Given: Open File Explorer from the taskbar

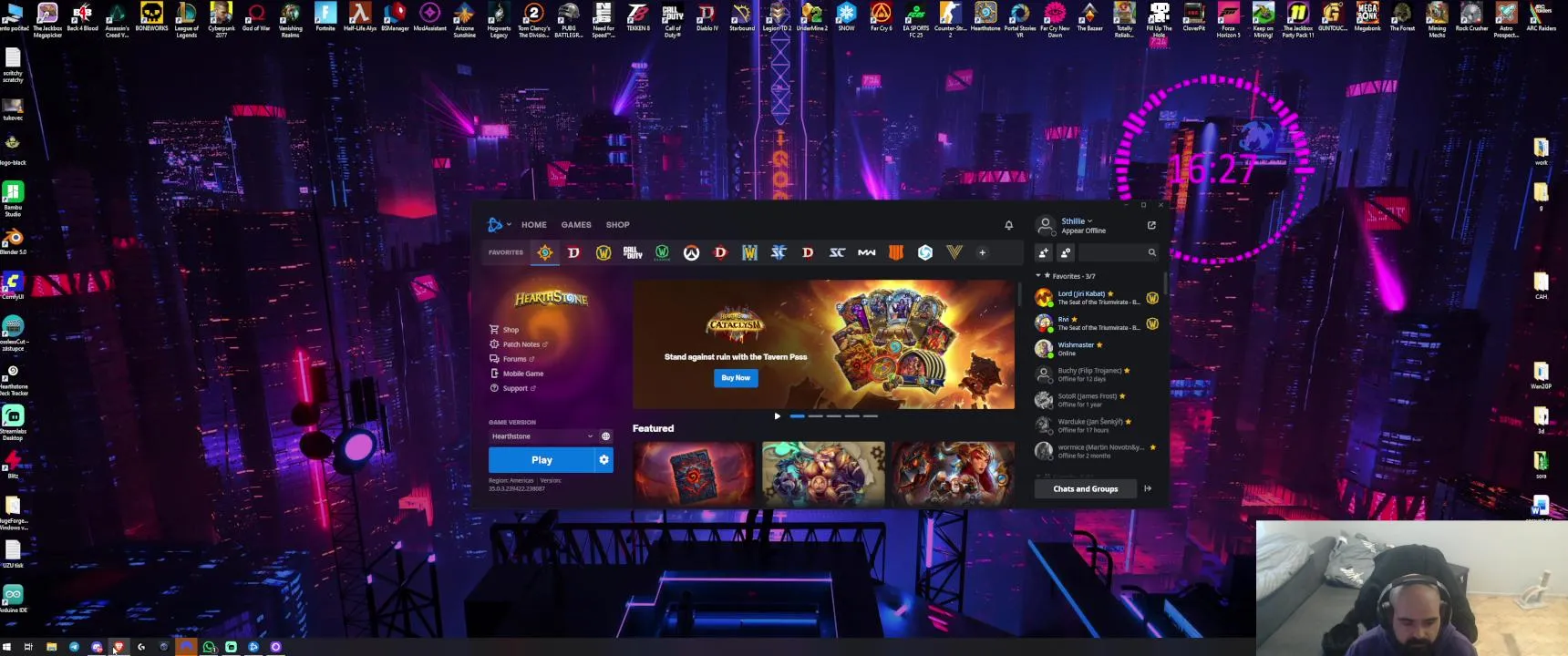Looking at the screenshot, I should (x=51, y=647).
